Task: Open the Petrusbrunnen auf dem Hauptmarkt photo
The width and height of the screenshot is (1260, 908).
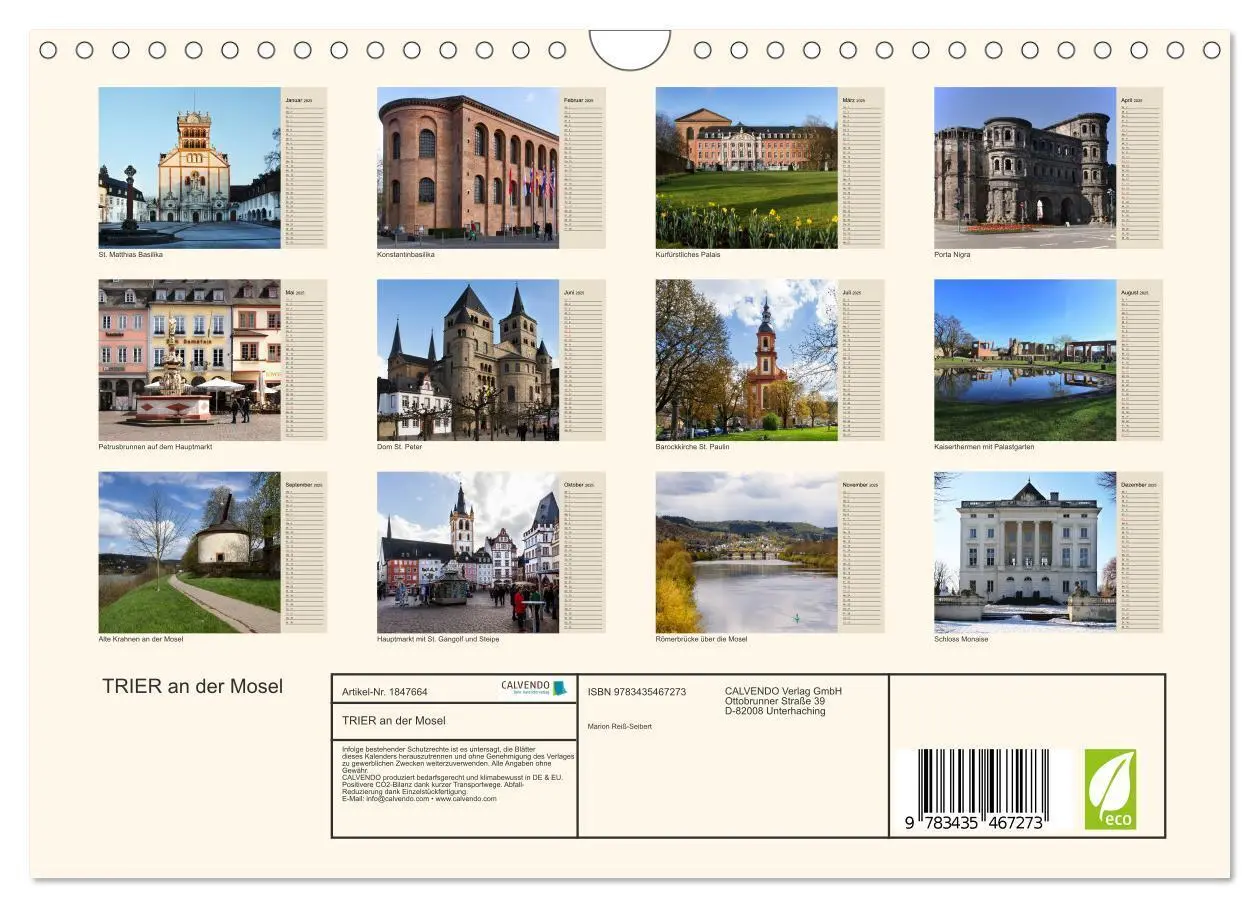Action: 189,360
